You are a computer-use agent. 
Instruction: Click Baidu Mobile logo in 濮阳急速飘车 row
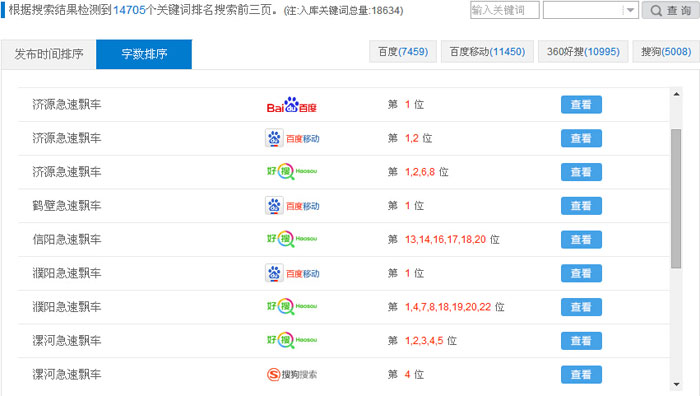point(292,273)
